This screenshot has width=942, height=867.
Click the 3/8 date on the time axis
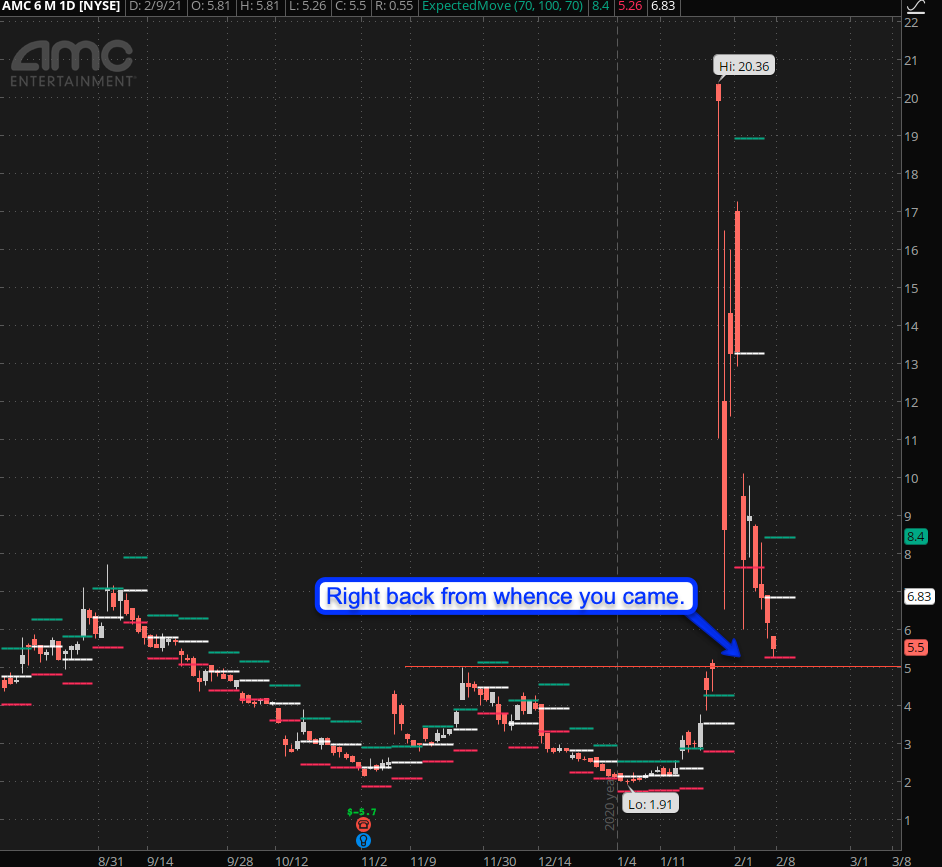coord(902,860)
